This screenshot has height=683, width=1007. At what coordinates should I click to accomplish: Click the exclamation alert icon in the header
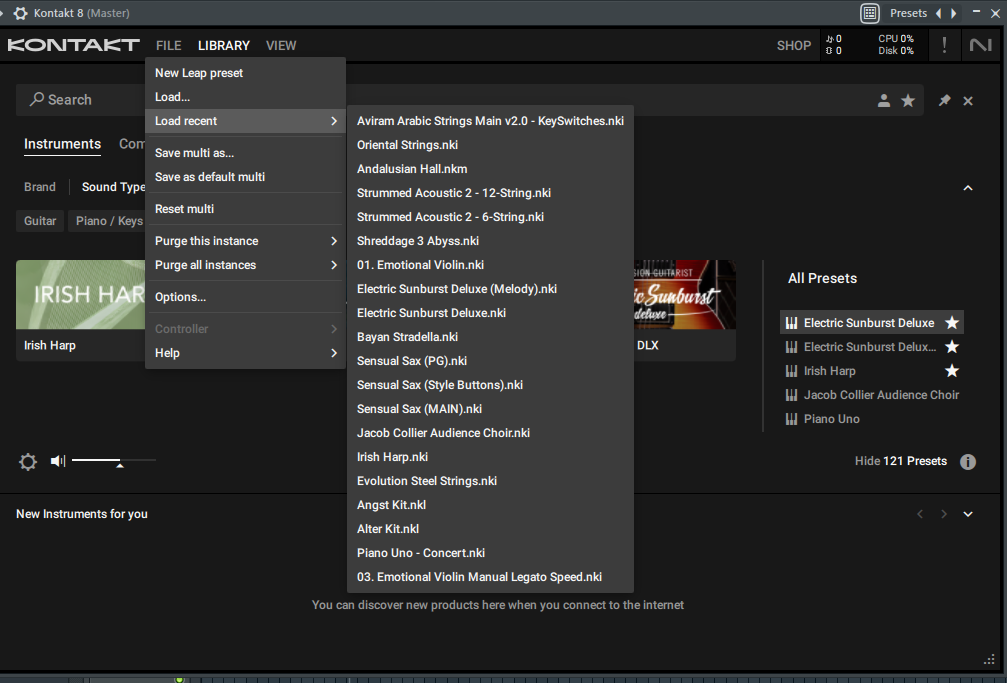(943, 45)
